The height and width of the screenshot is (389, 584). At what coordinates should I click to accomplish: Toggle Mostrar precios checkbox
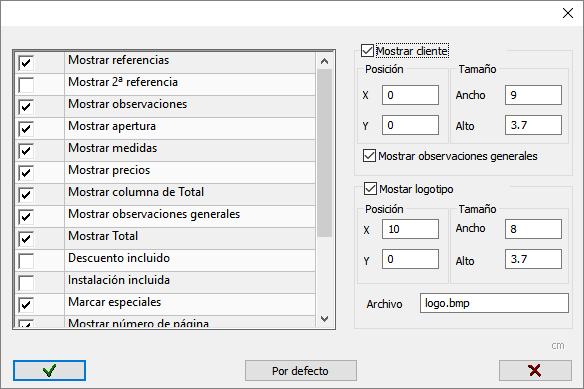click(x=26, y=173)
